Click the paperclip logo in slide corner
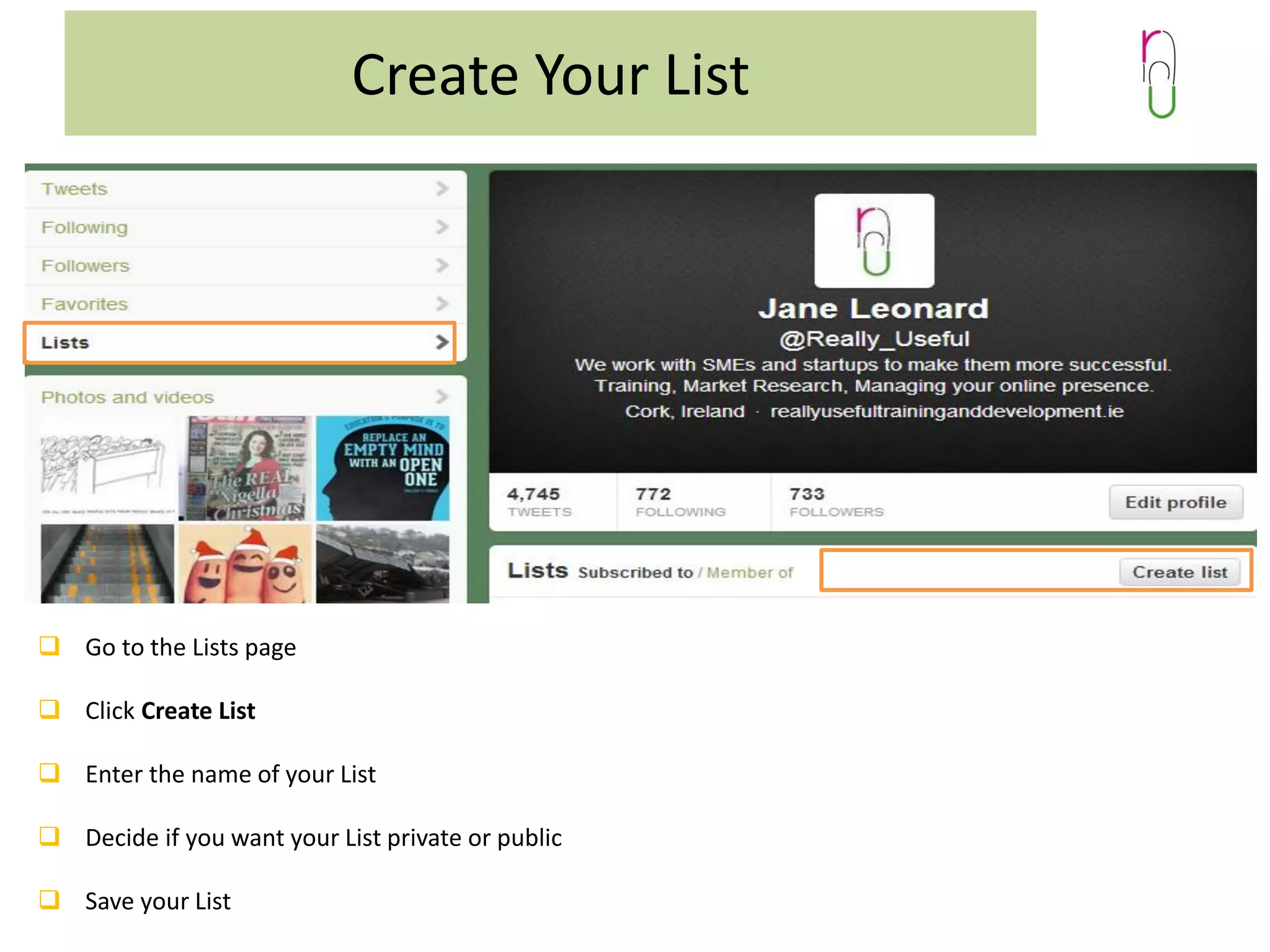The height and width of the screenshot is (952, 1270). (x=1159, y=73)
